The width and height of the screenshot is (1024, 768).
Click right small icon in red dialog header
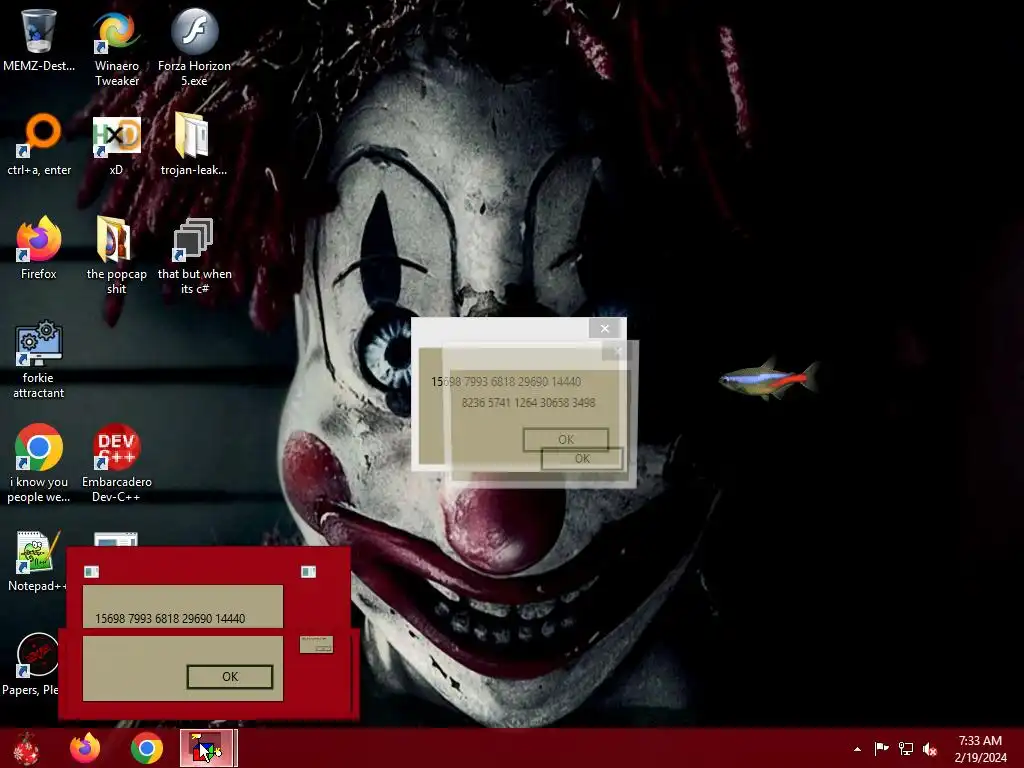point(308,572)
